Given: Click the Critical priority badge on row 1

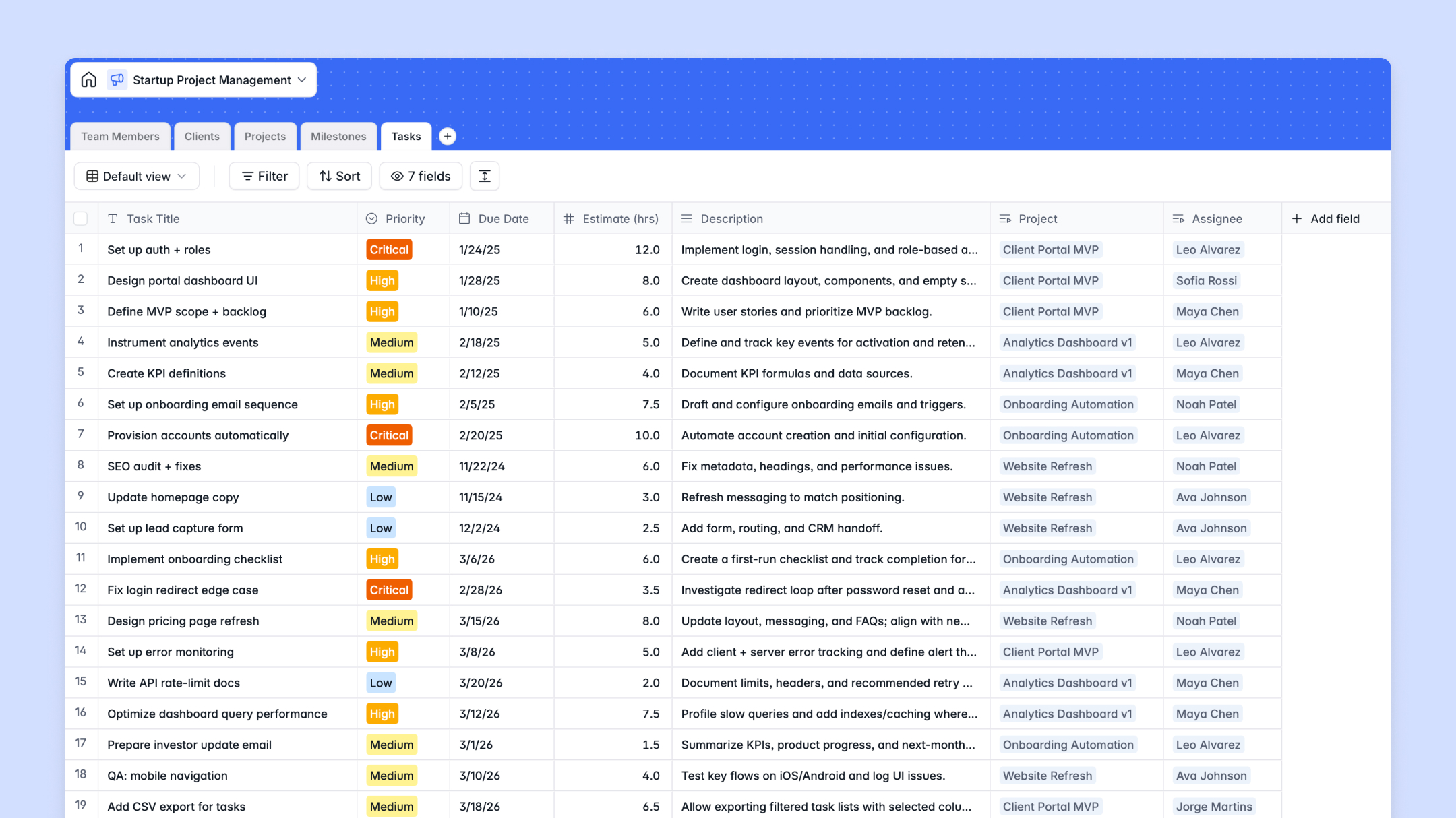Looking at the screenshot, I should pyautogui.click(x=389, y=249).
